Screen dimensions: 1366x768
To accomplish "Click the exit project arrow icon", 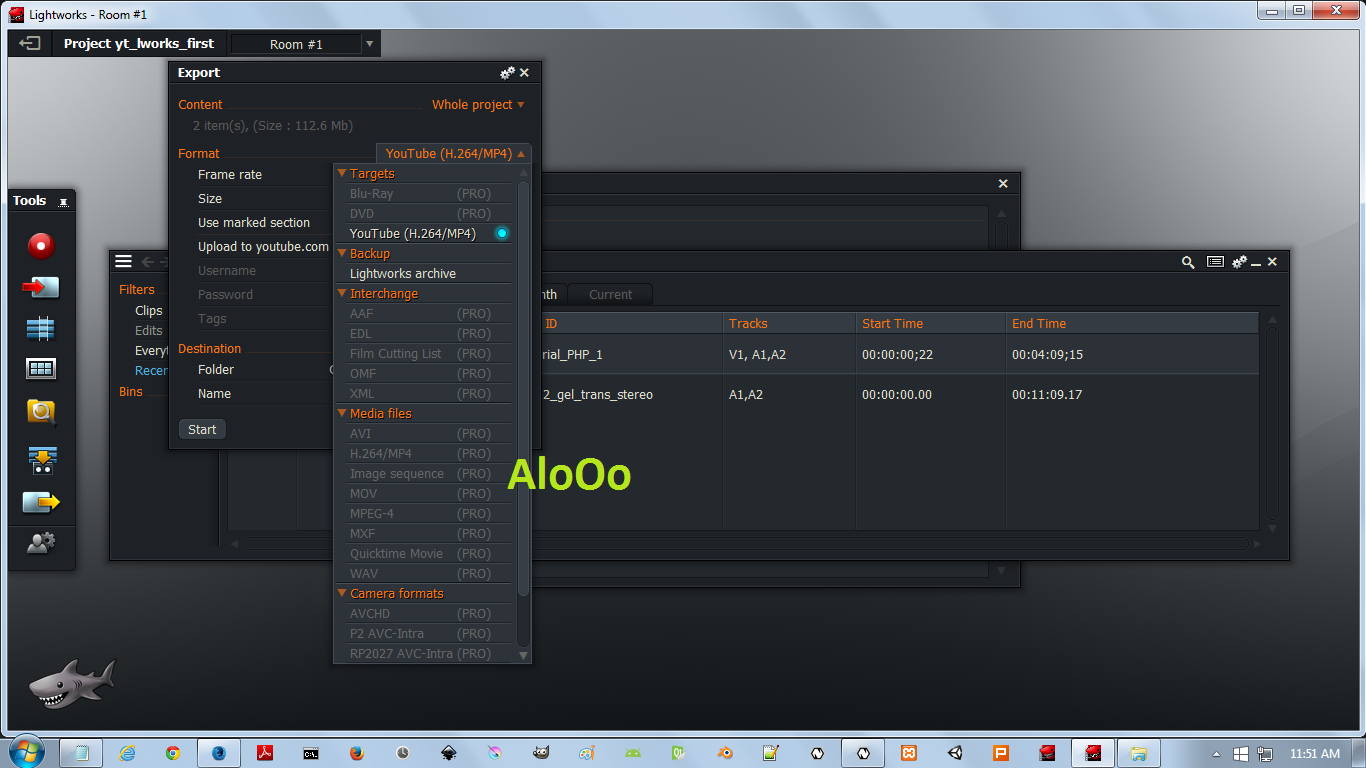I will click(x=31, y=44).
